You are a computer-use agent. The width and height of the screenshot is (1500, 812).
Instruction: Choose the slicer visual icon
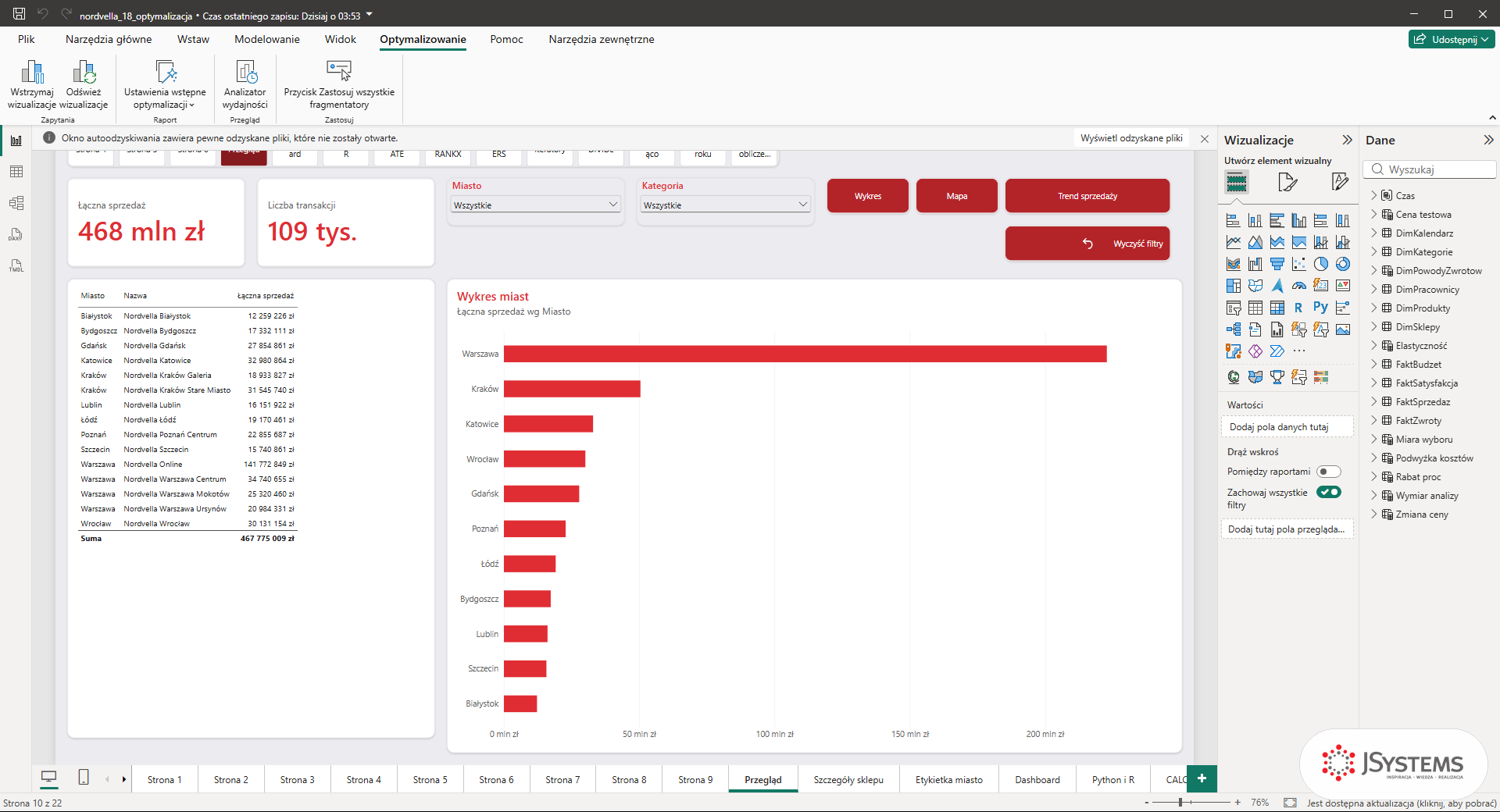point(1233,308)
